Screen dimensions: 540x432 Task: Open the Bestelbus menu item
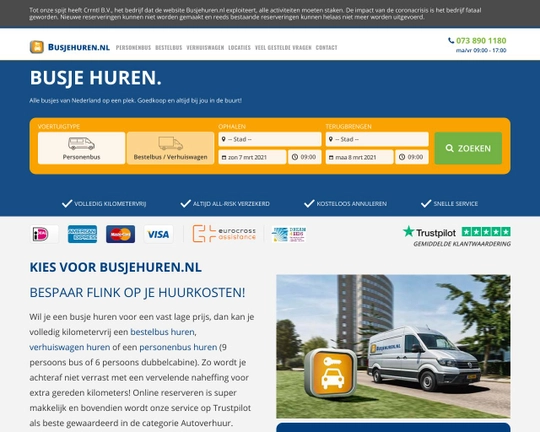[x=169, y=48]
